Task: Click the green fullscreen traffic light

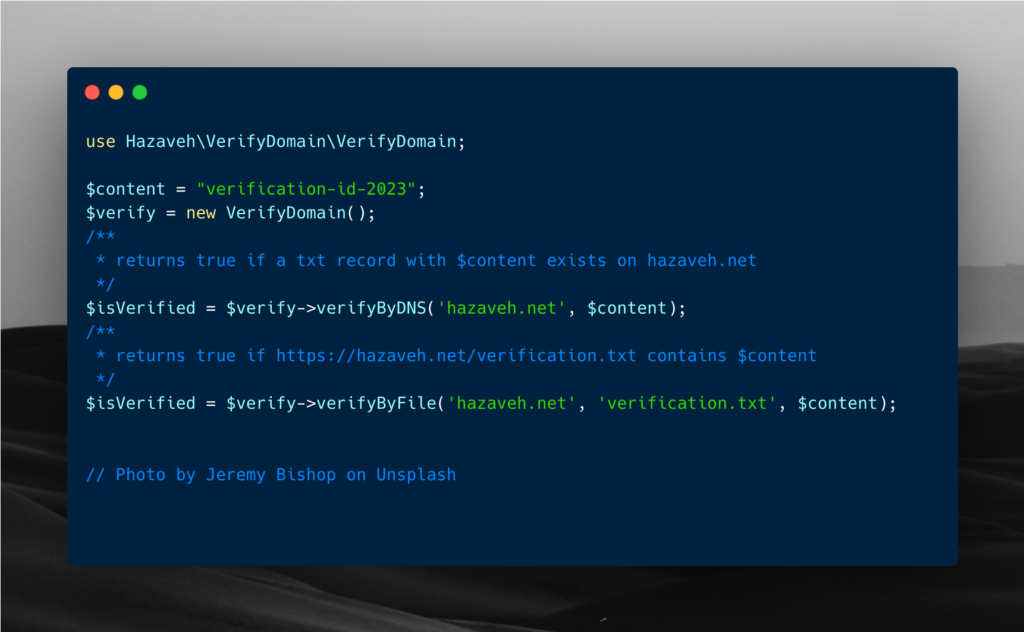Action: pos(140,91)
